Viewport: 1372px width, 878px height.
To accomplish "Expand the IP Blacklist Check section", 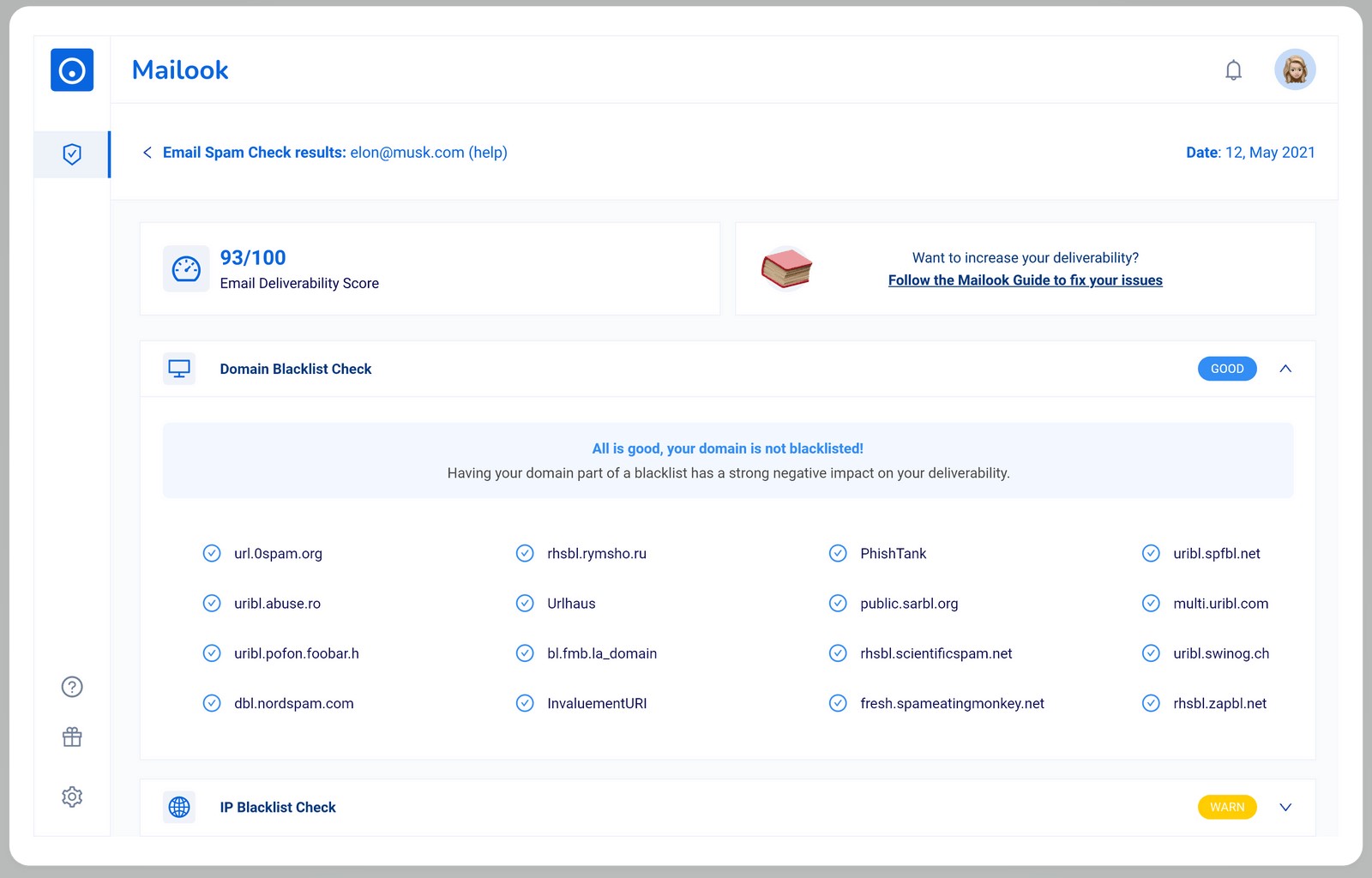I will click(x=1285, y=807).
